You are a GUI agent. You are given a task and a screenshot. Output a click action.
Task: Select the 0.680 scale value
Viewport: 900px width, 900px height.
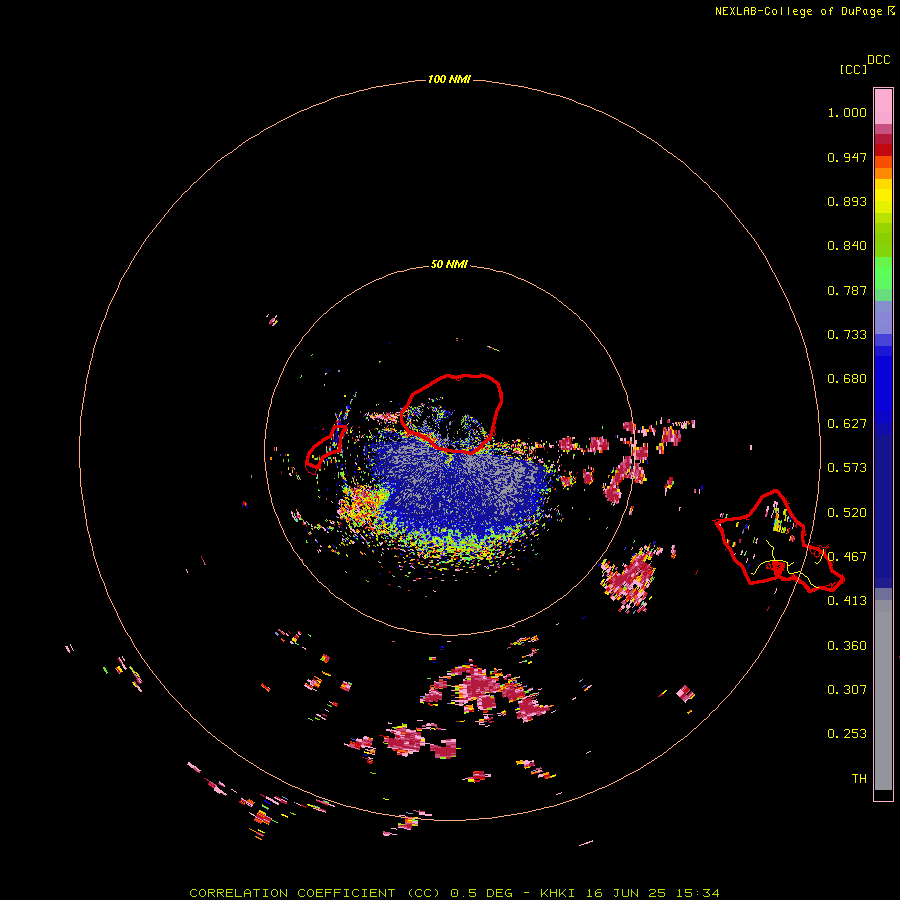coord(847,379)
